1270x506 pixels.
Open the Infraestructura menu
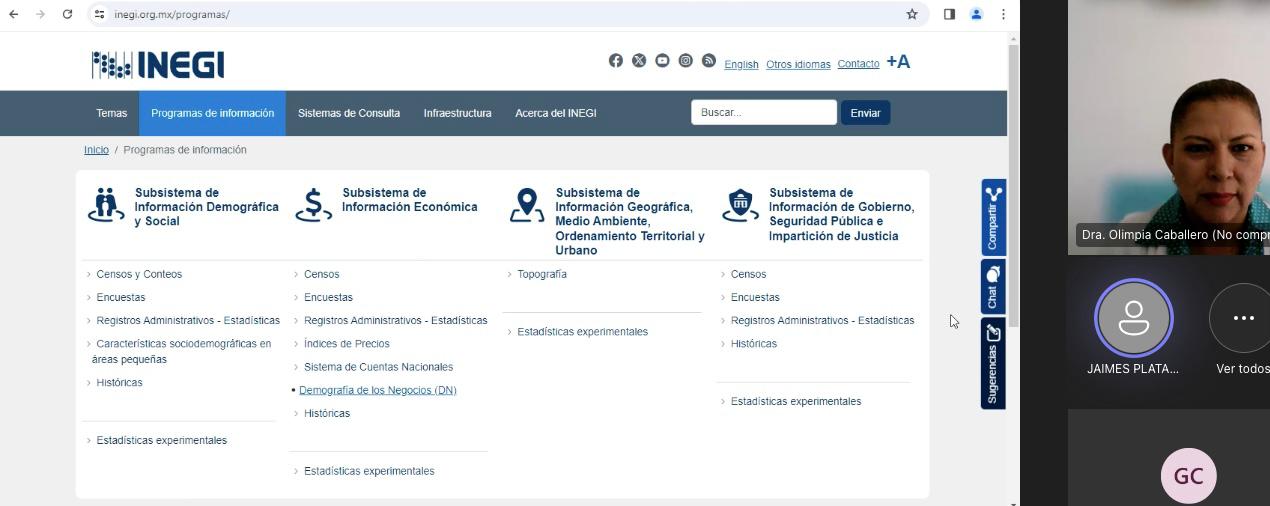[x=457, y=113]
